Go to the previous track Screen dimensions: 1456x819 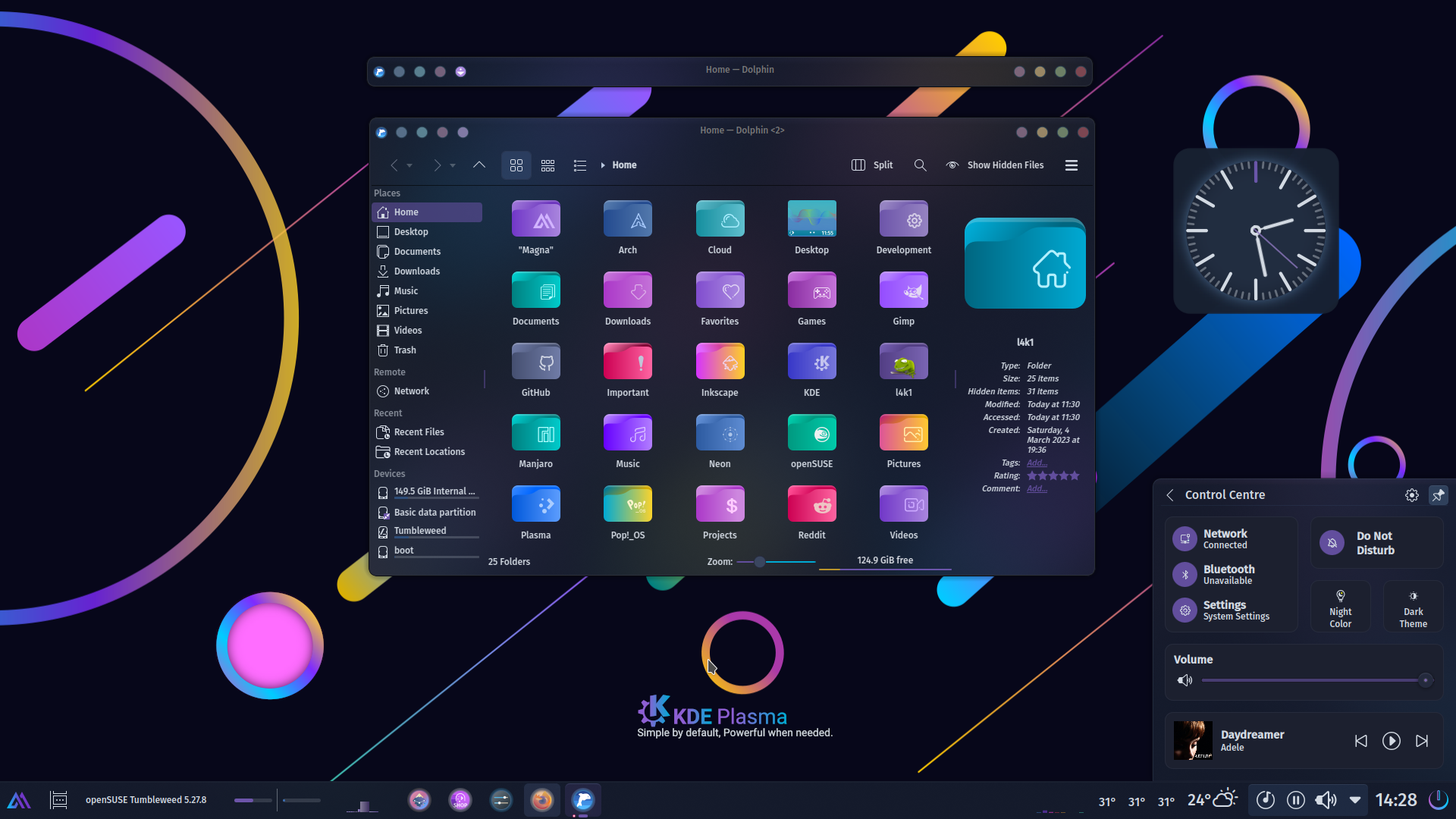click(x=1360, y=741)
